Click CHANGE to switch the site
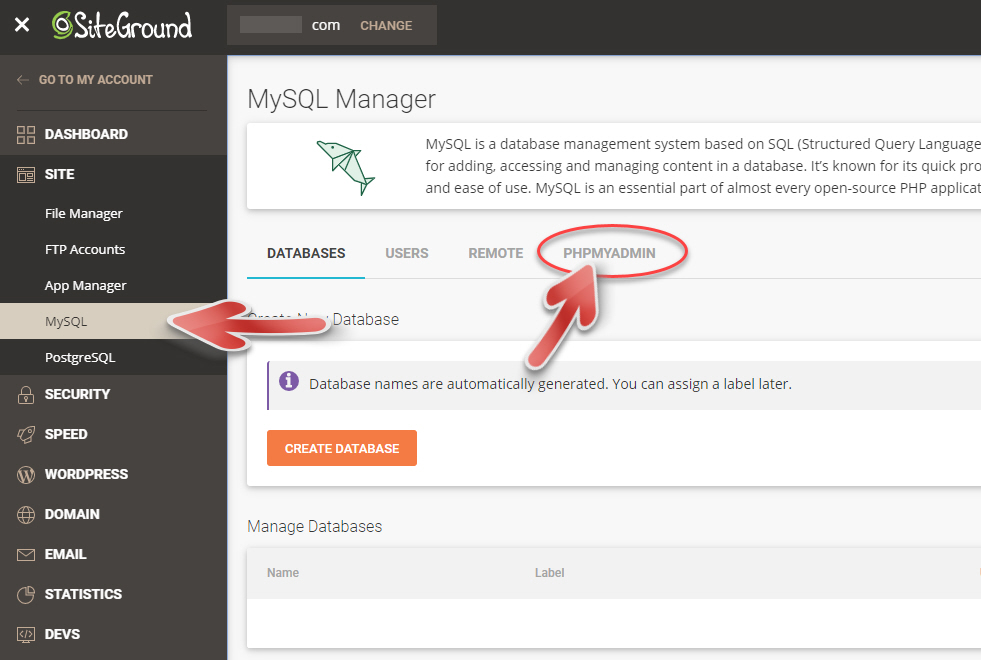The height and width of the screenshot is (660, 981). (x=386, y=26)
